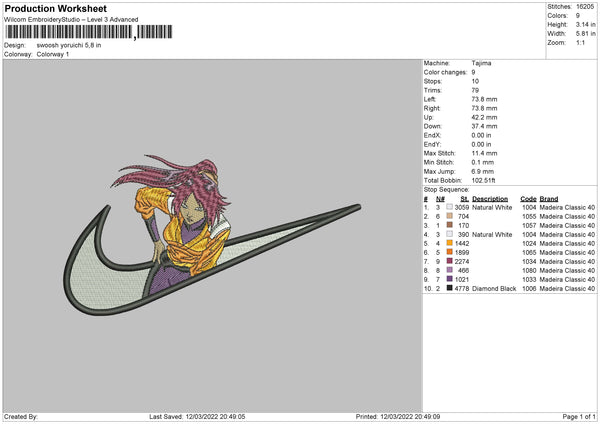Click the 'Page 1 of 1' footer text

579,416
